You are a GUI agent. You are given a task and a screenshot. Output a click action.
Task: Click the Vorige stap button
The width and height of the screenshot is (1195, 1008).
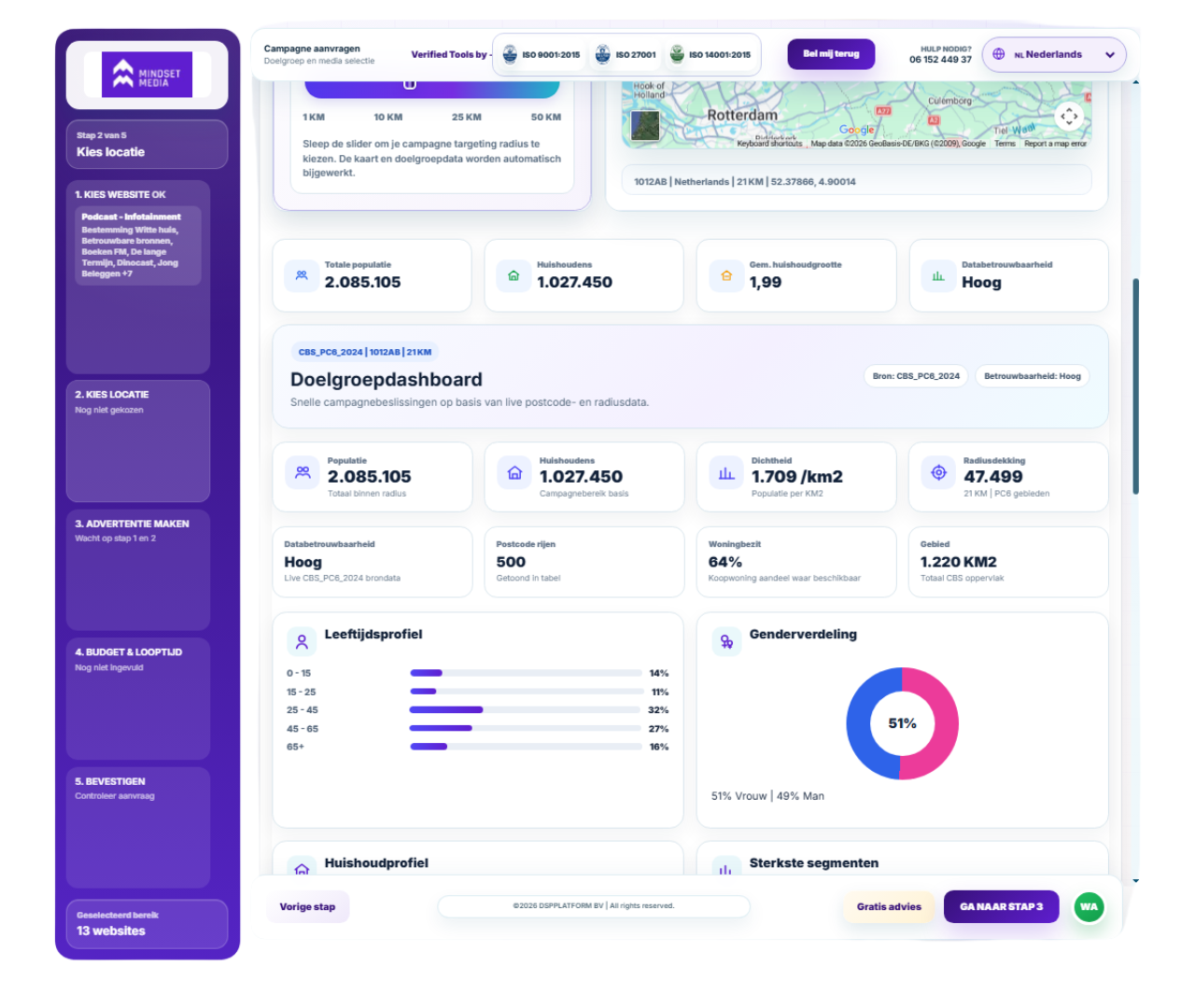(307, 906)
